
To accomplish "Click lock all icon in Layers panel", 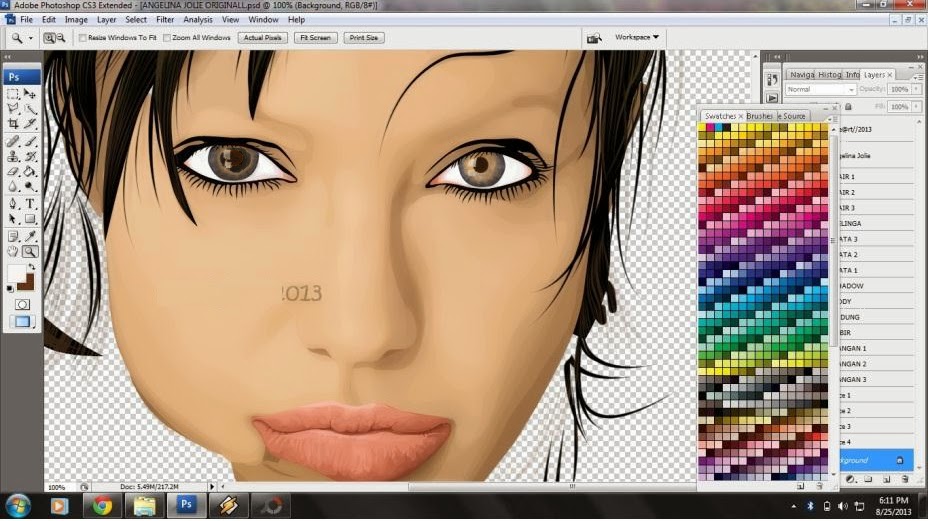I will click(x=848, y=107).
